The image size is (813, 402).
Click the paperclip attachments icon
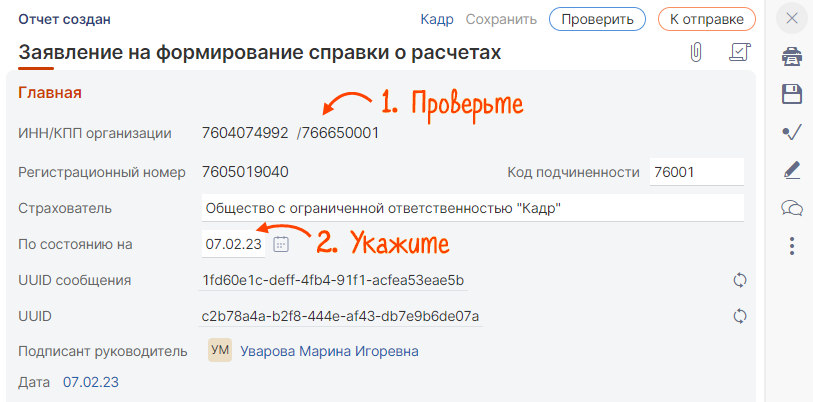[696, 52]
